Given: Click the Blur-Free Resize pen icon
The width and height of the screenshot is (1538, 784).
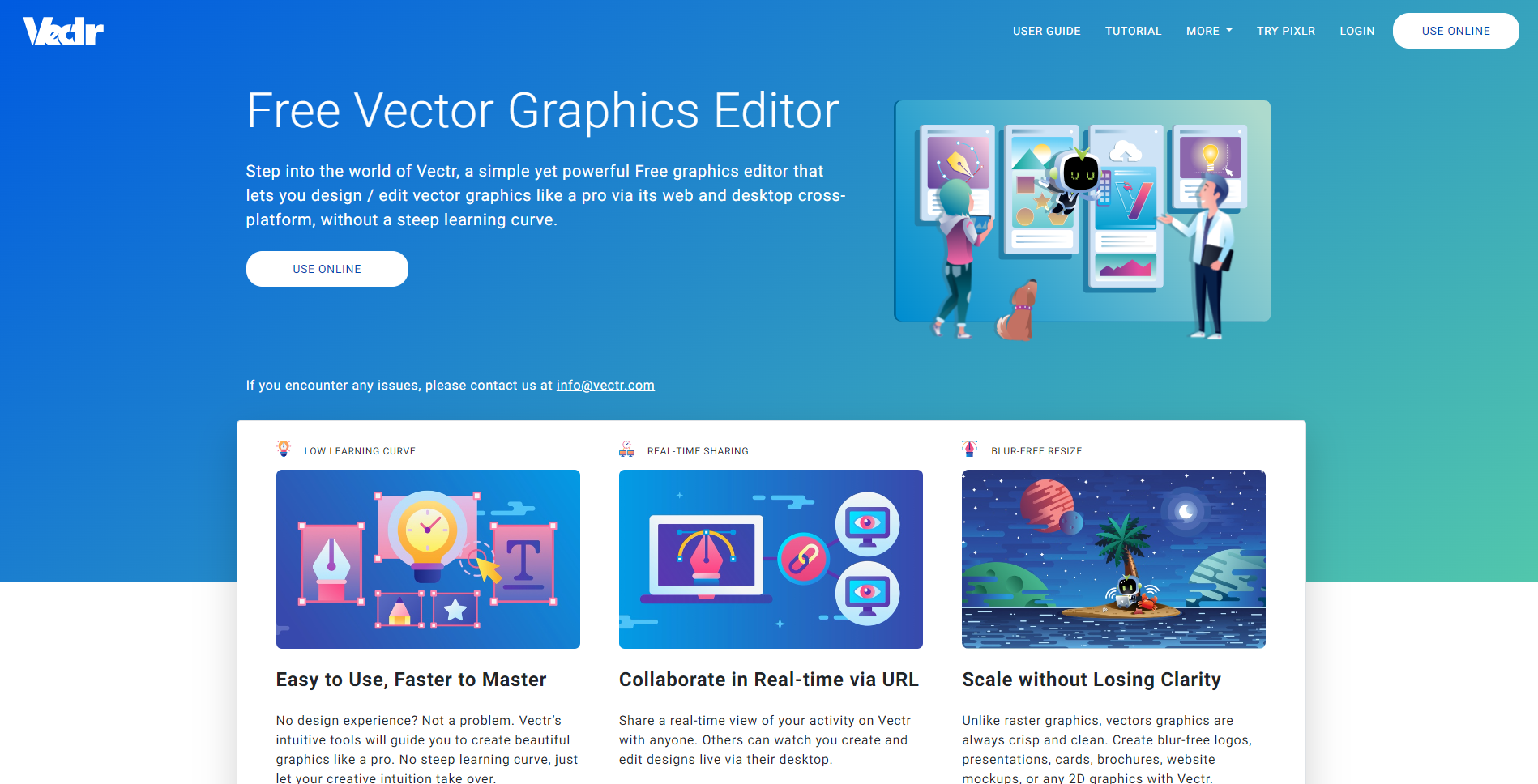Looking at the screenshot, I should (970, 449).
